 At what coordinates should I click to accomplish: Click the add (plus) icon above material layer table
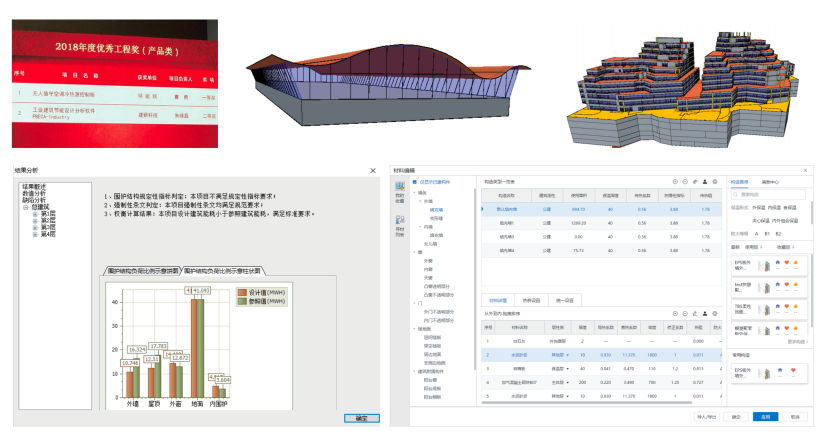[675, 313]
